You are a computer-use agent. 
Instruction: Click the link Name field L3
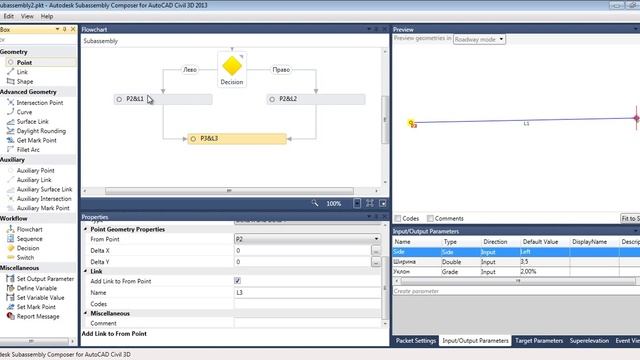click(307, 292)
